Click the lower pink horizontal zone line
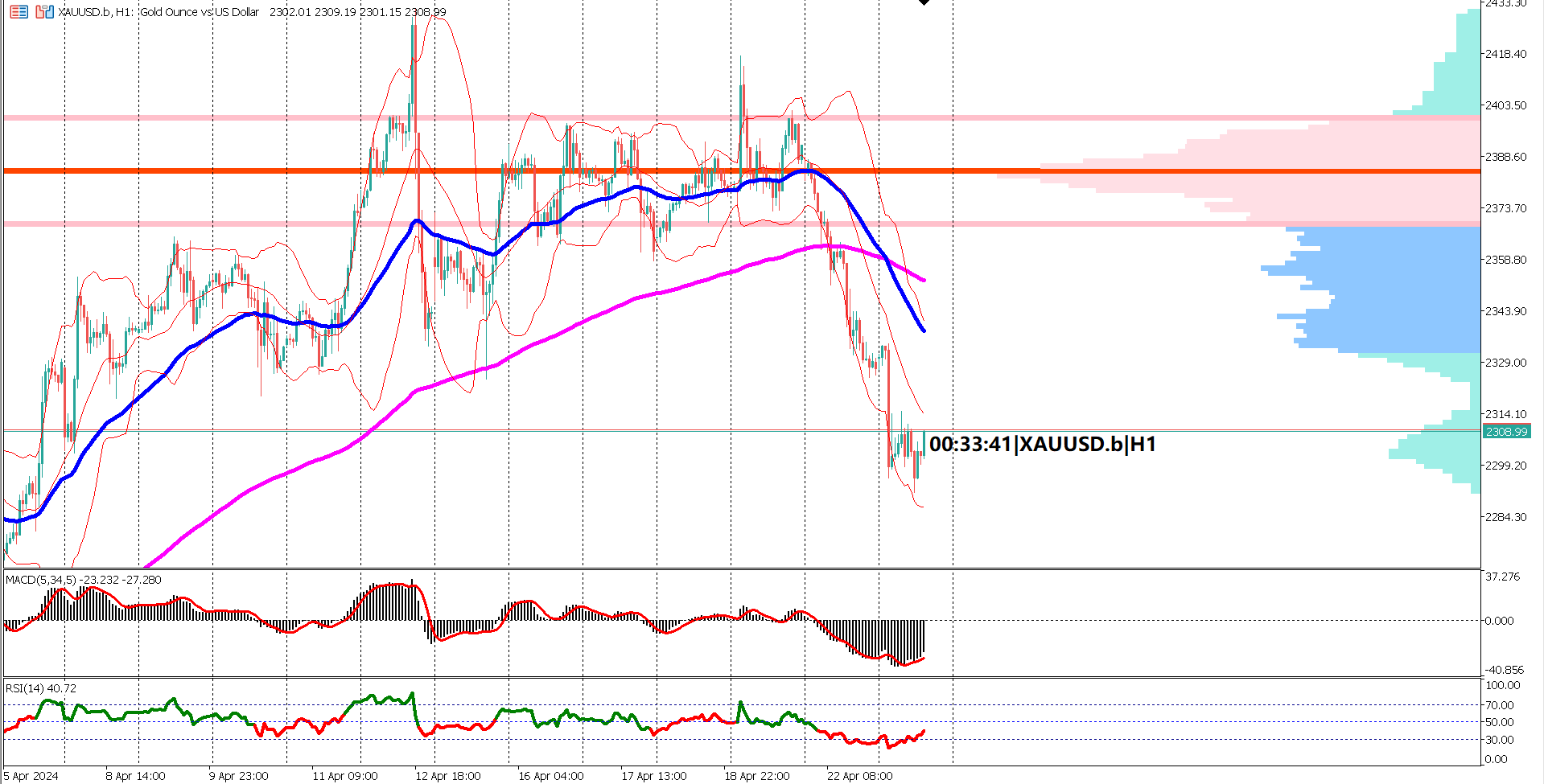 241,224
